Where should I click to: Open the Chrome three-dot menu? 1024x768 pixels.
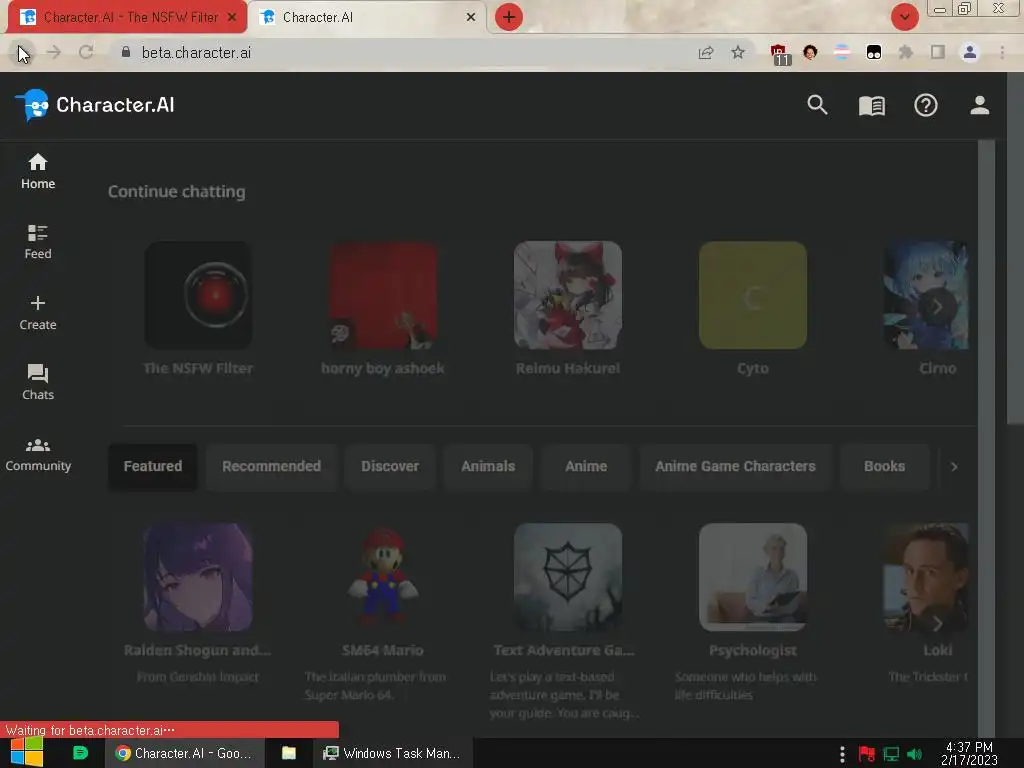[1002, 52]
